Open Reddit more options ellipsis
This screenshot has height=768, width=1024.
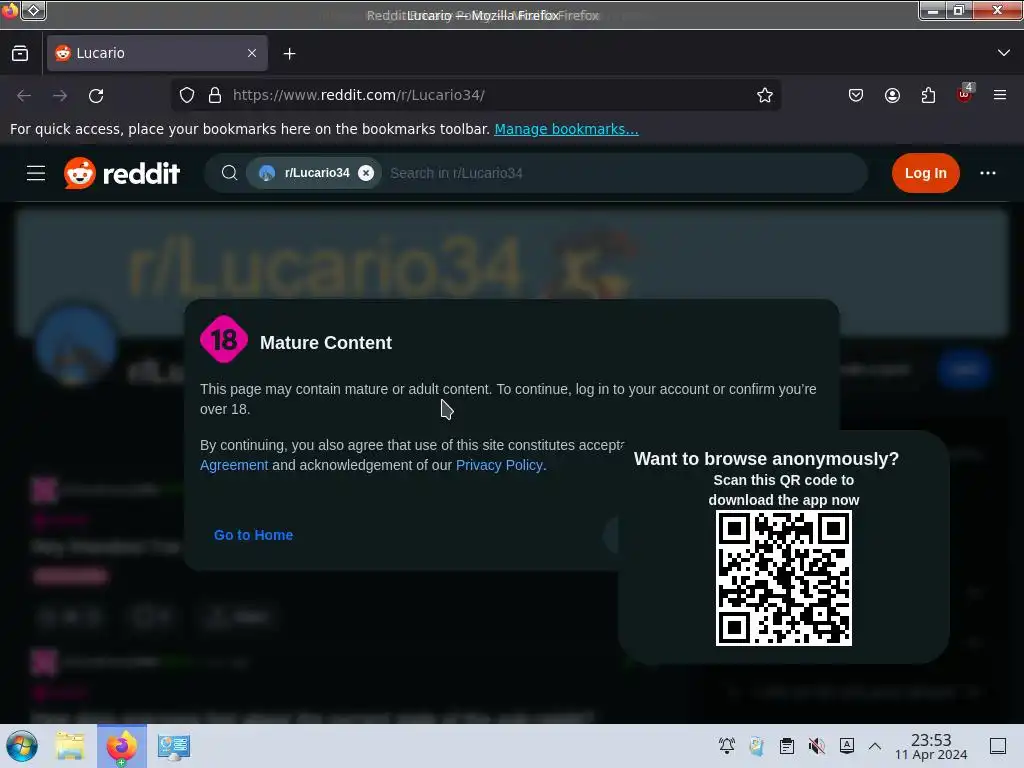click(987, 173)
